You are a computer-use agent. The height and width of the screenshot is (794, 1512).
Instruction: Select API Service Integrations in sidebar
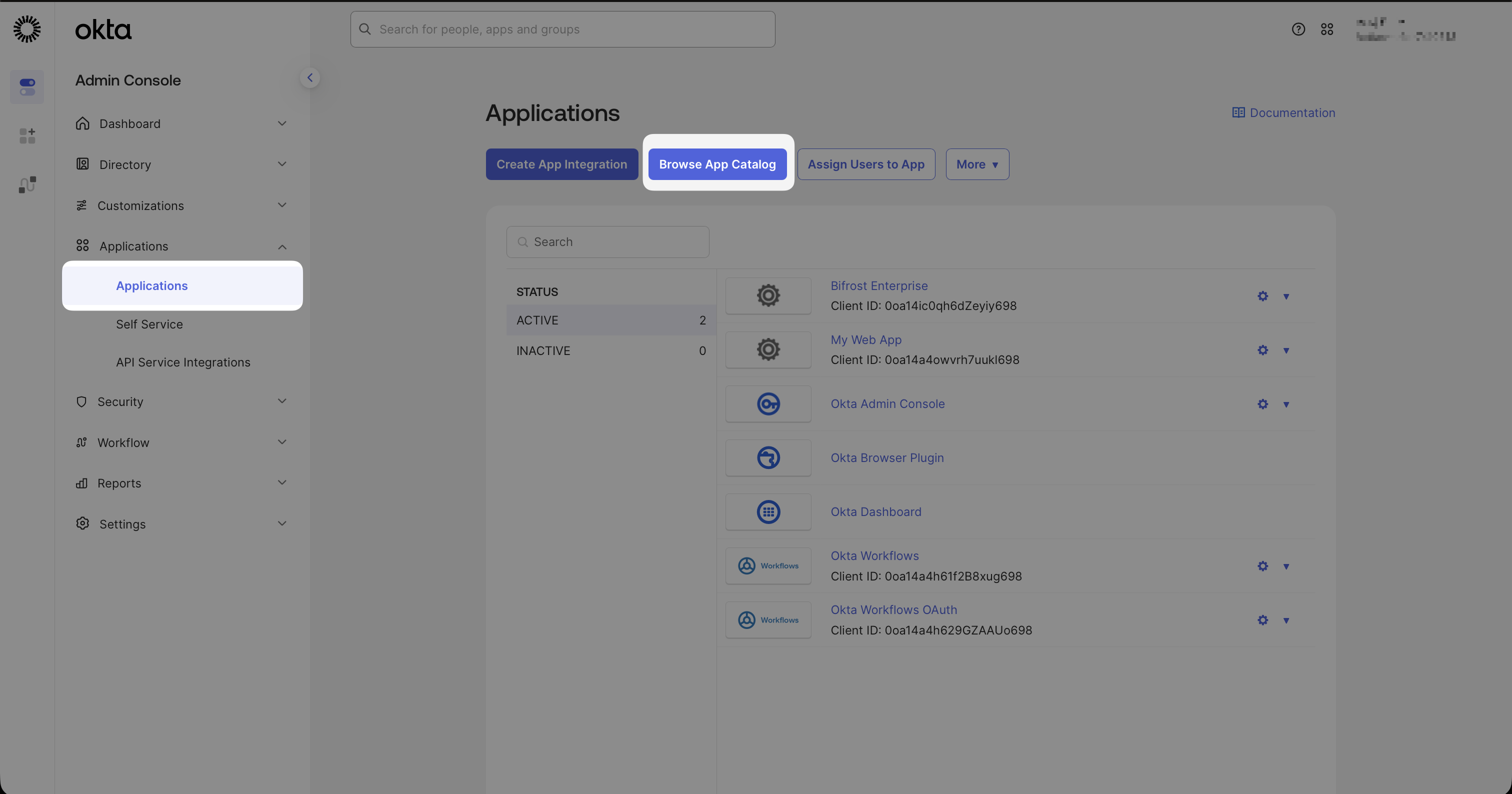(x=183, y=362)
